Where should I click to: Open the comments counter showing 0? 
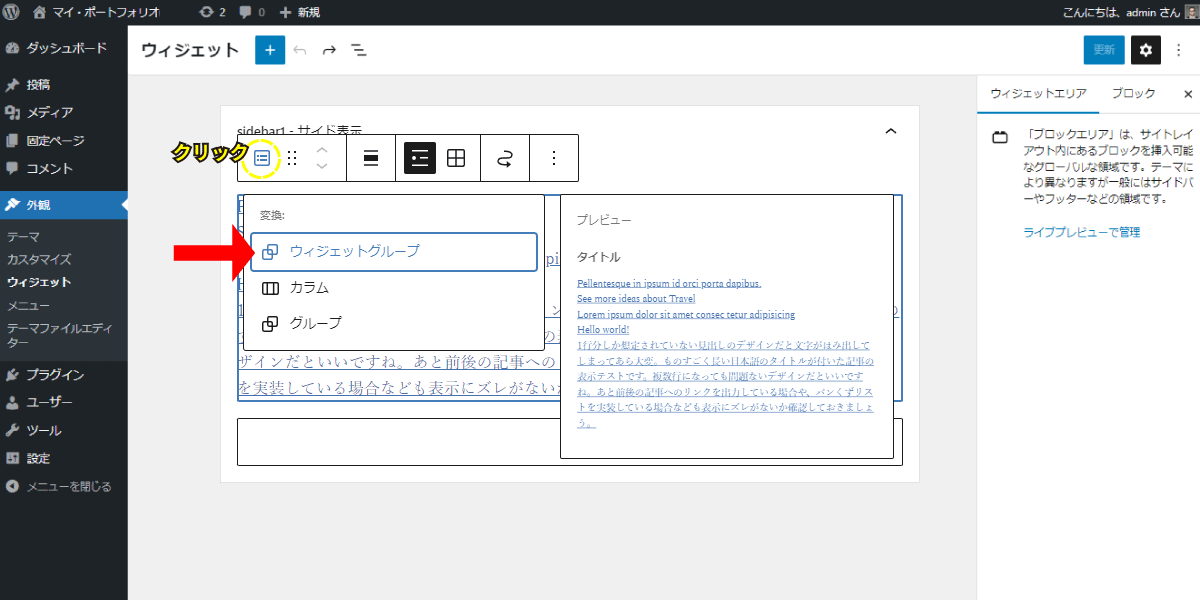[x=252, y=13]
